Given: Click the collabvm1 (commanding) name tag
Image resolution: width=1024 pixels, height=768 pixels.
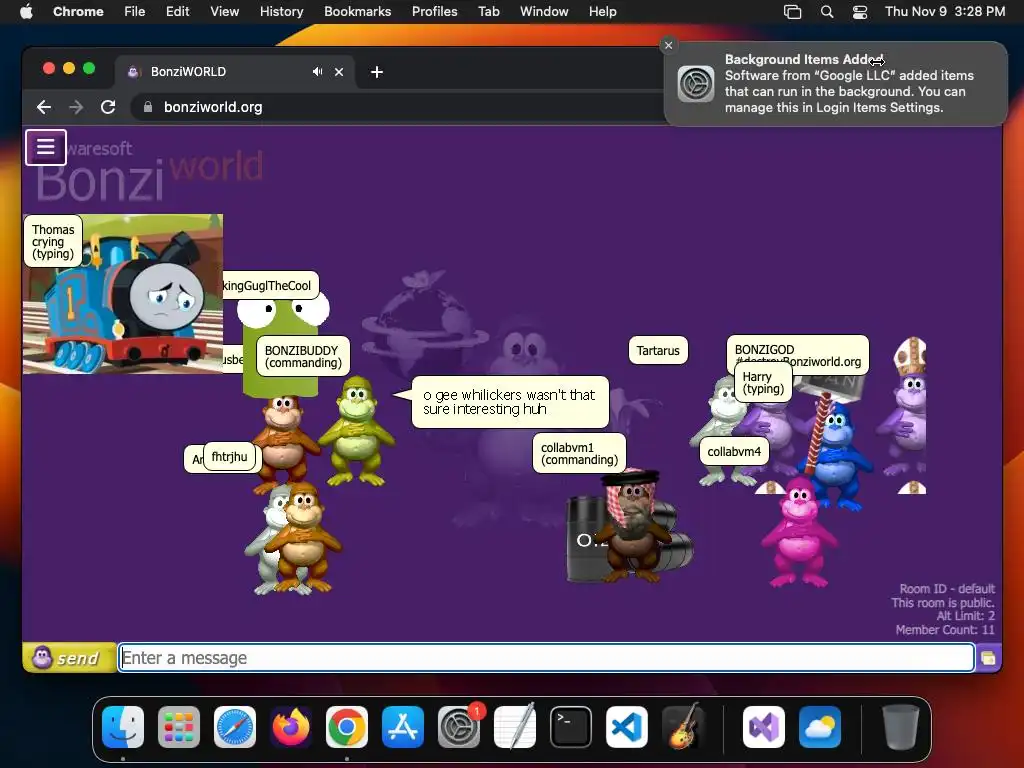Looking at the screenshot, I should 579,454.
